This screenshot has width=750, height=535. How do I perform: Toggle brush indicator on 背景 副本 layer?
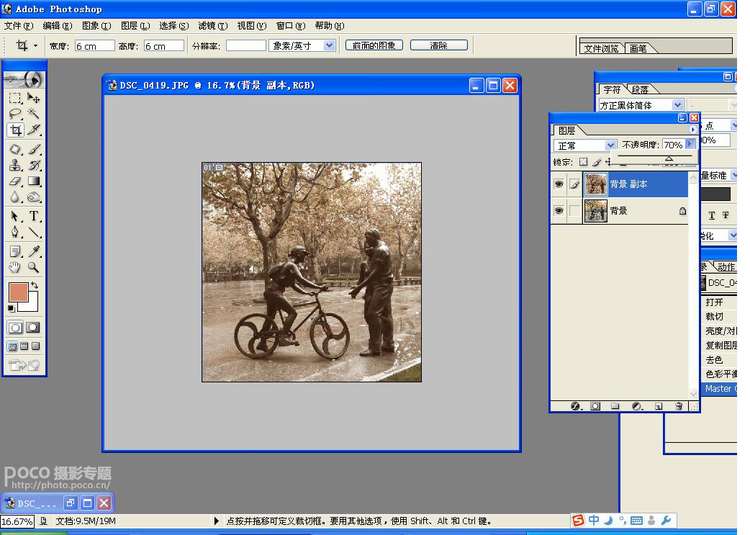pos(574,184)
